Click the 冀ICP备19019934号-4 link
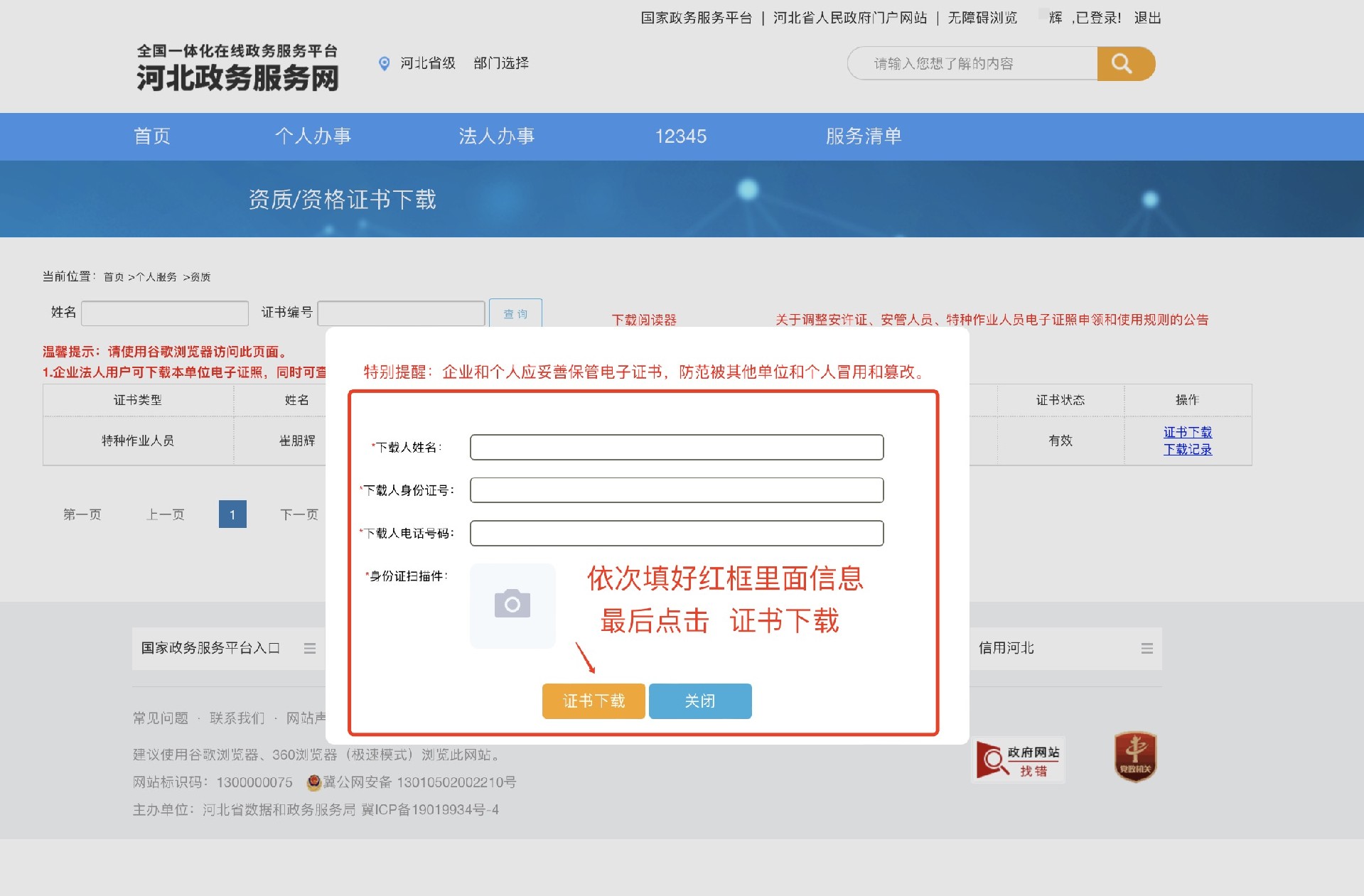 click(x=430, y=810)
